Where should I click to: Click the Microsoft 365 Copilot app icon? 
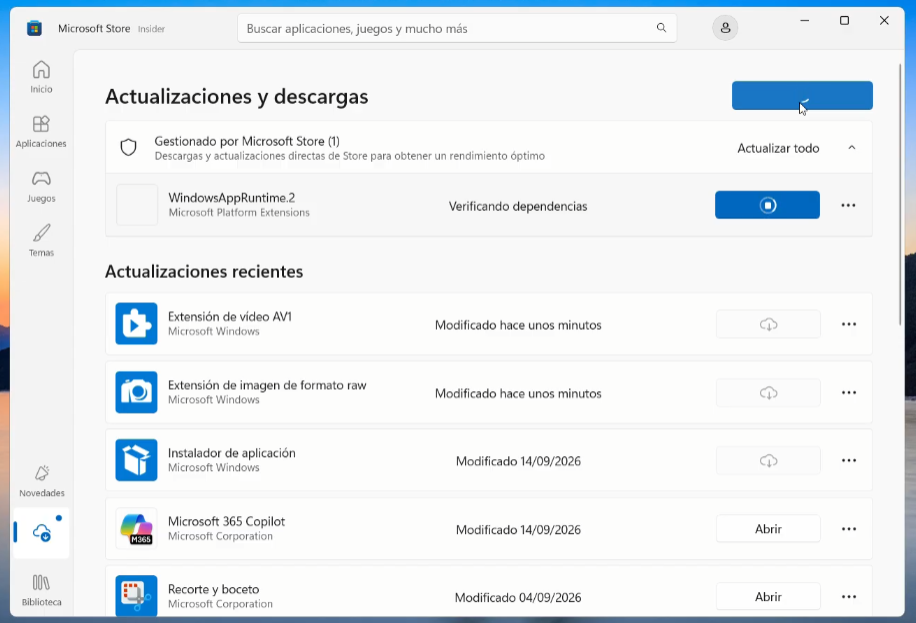136,528
